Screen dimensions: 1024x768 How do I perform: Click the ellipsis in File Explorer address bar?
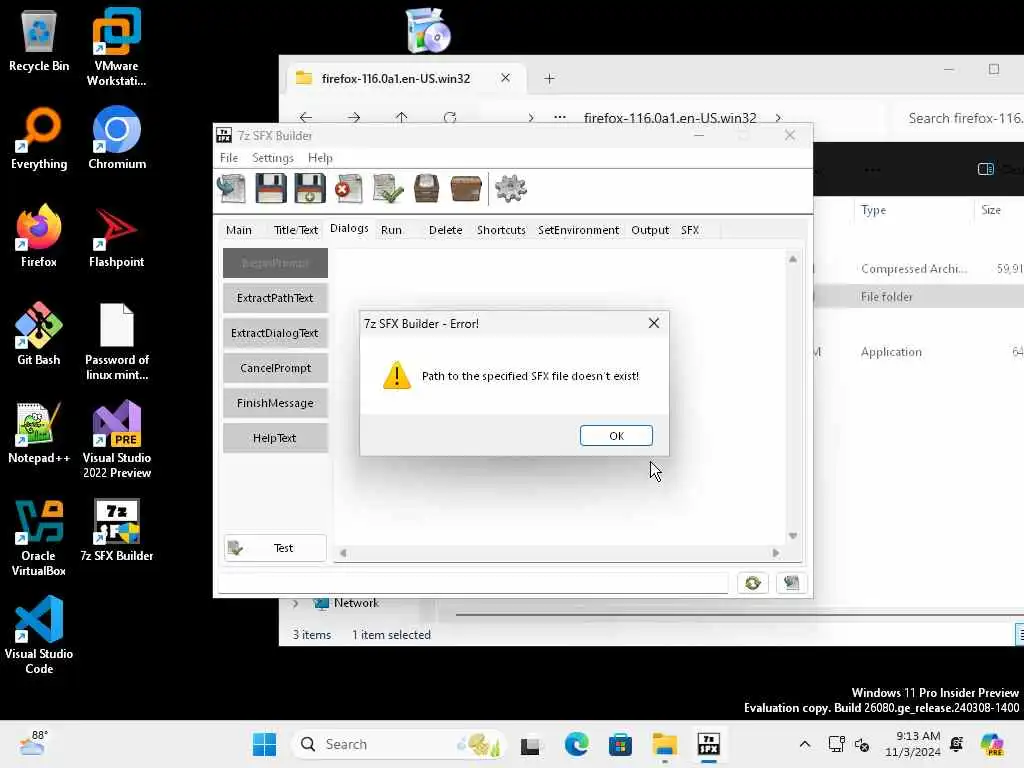pos(560,118)
